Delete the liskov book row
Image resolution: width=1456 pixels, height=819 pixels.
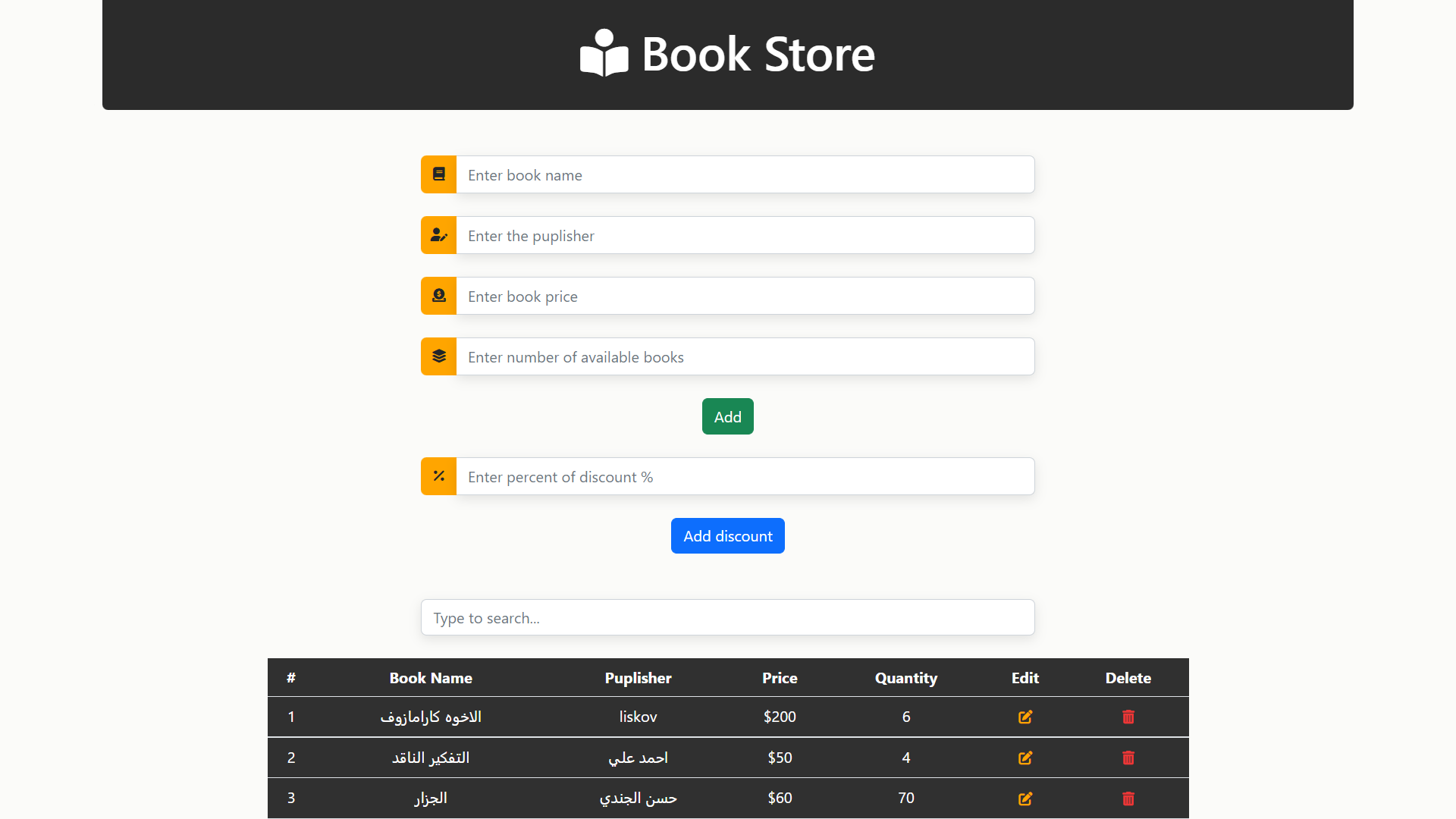(1128, 717)
